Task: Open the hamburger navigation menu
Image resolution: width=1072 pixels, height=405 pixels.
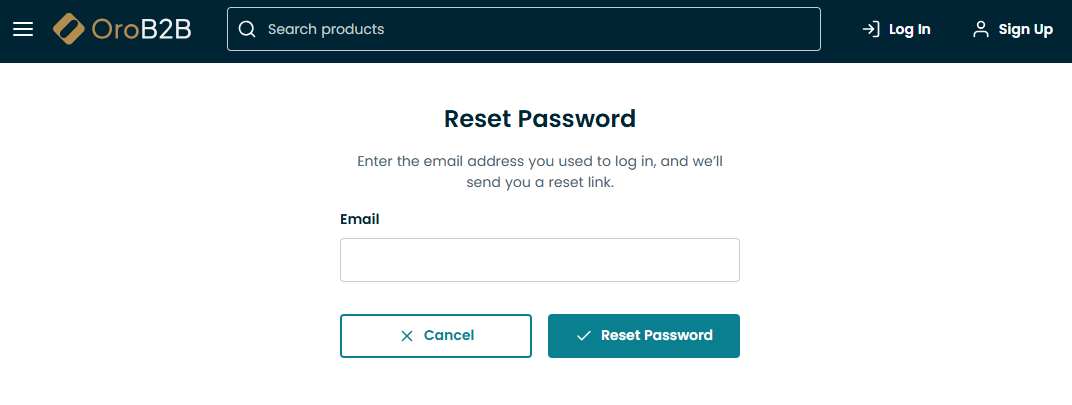Action: point(23,29)
